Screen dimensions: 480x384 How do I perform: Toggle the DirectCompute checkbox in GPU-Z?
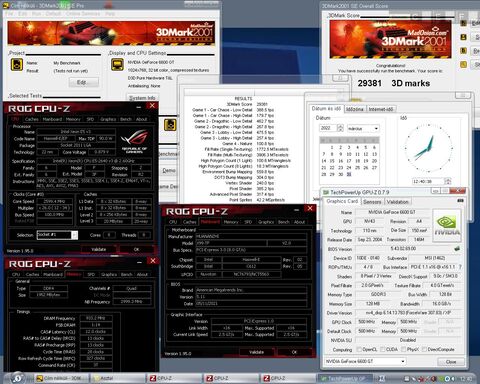coord(424,349)
